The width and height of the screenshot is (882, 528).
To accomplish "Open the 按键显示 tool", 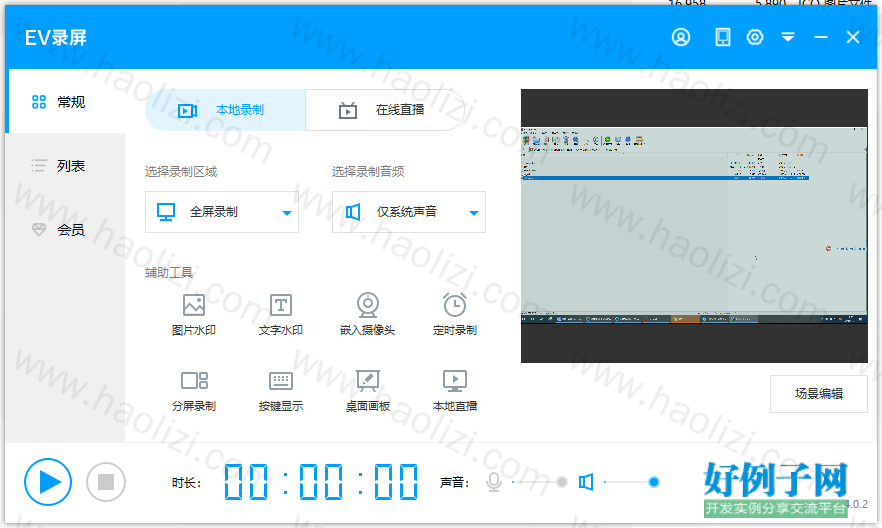I will click(281, 391).
